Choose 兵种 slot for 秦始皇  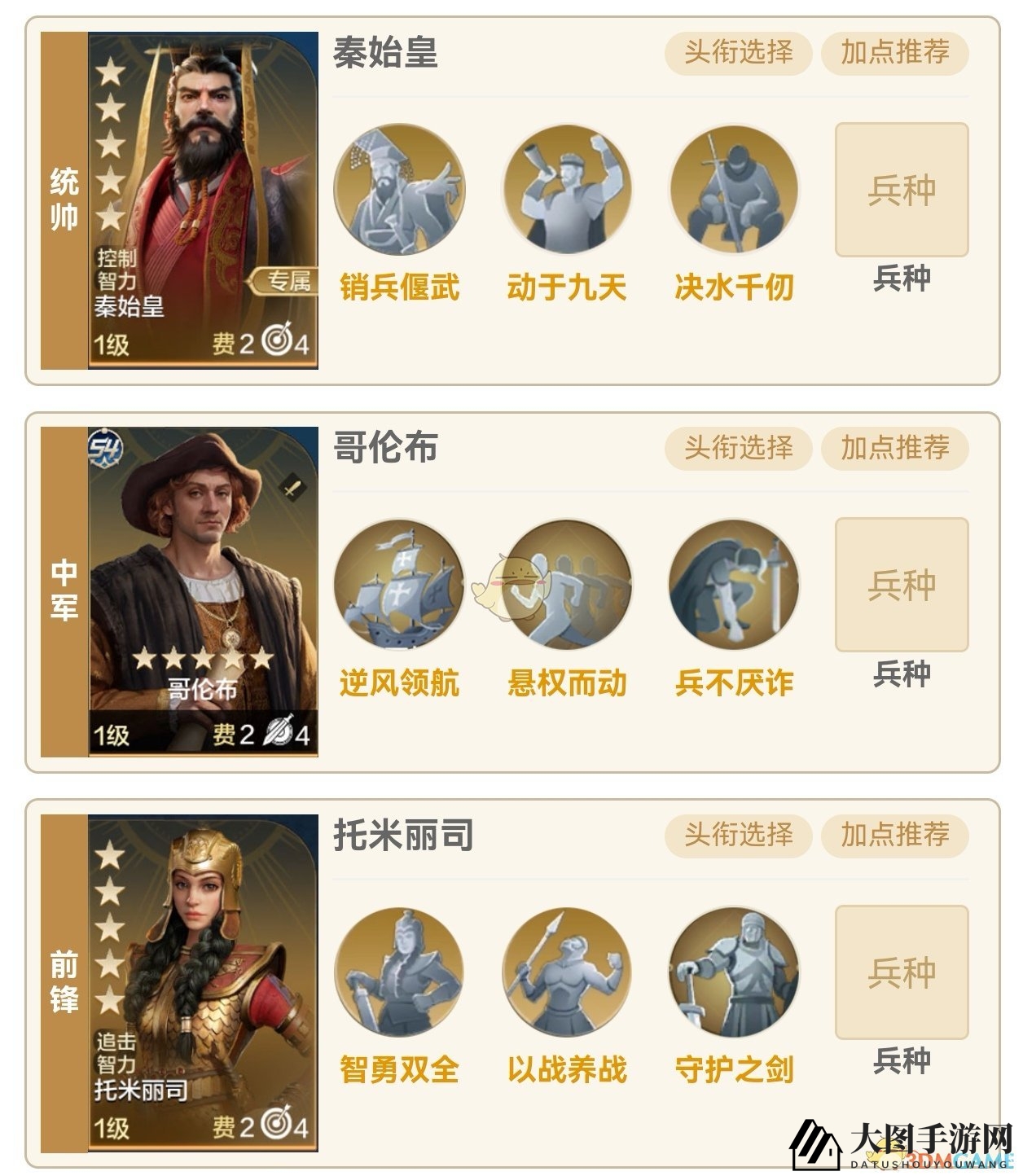[902, 190]
